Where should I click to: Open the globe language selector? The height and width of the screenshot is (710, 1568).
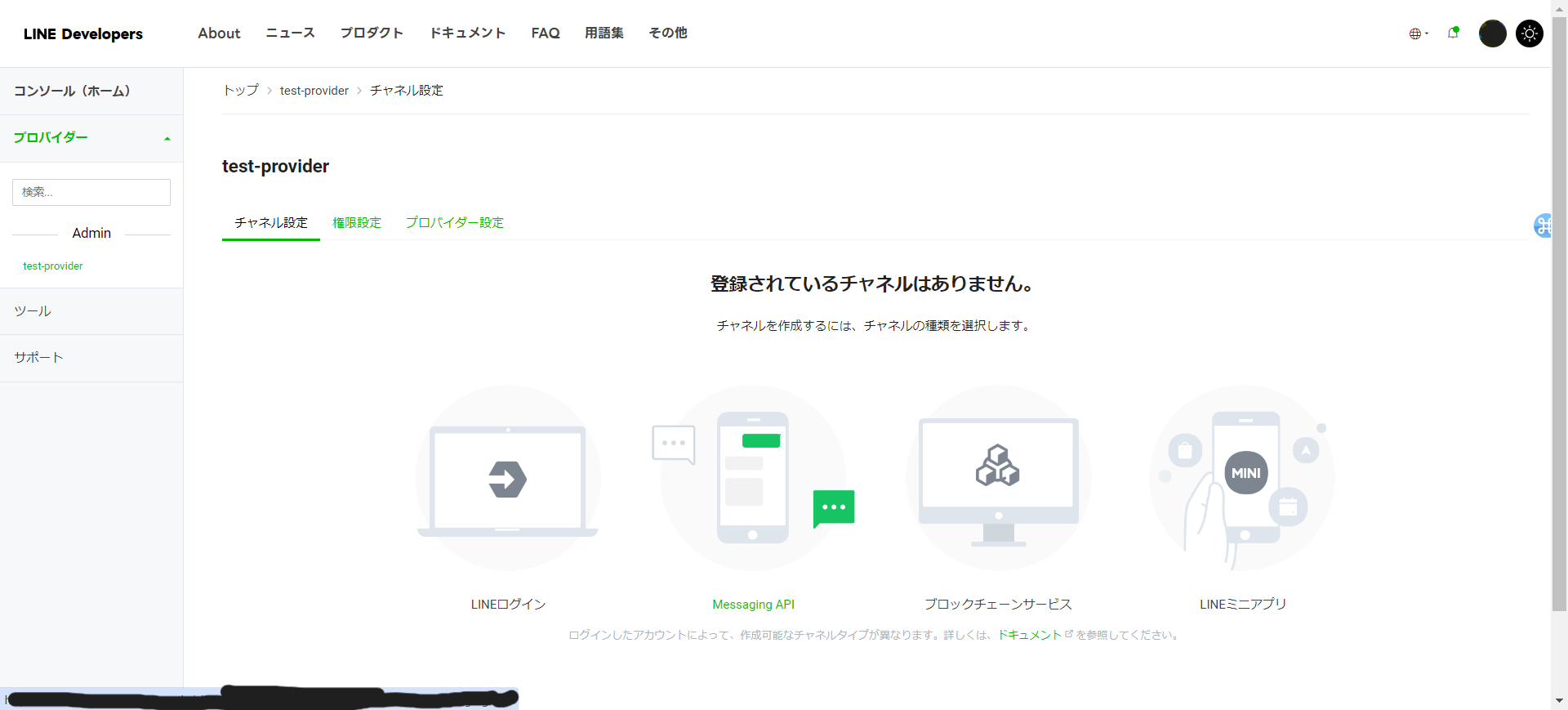click(1419, 33)
